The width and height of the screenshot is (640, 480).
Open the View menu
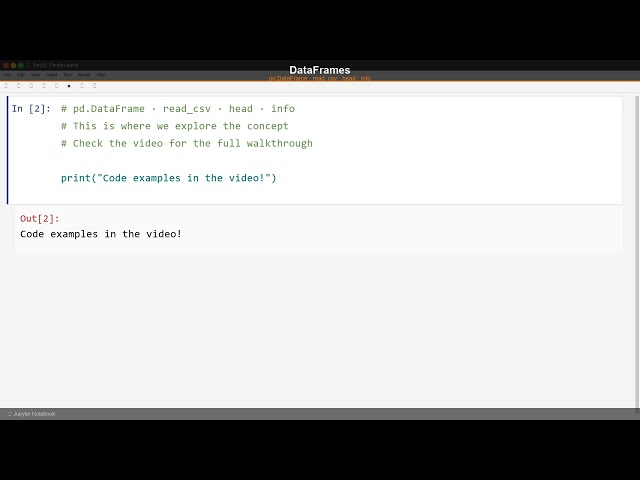[36, 75]
